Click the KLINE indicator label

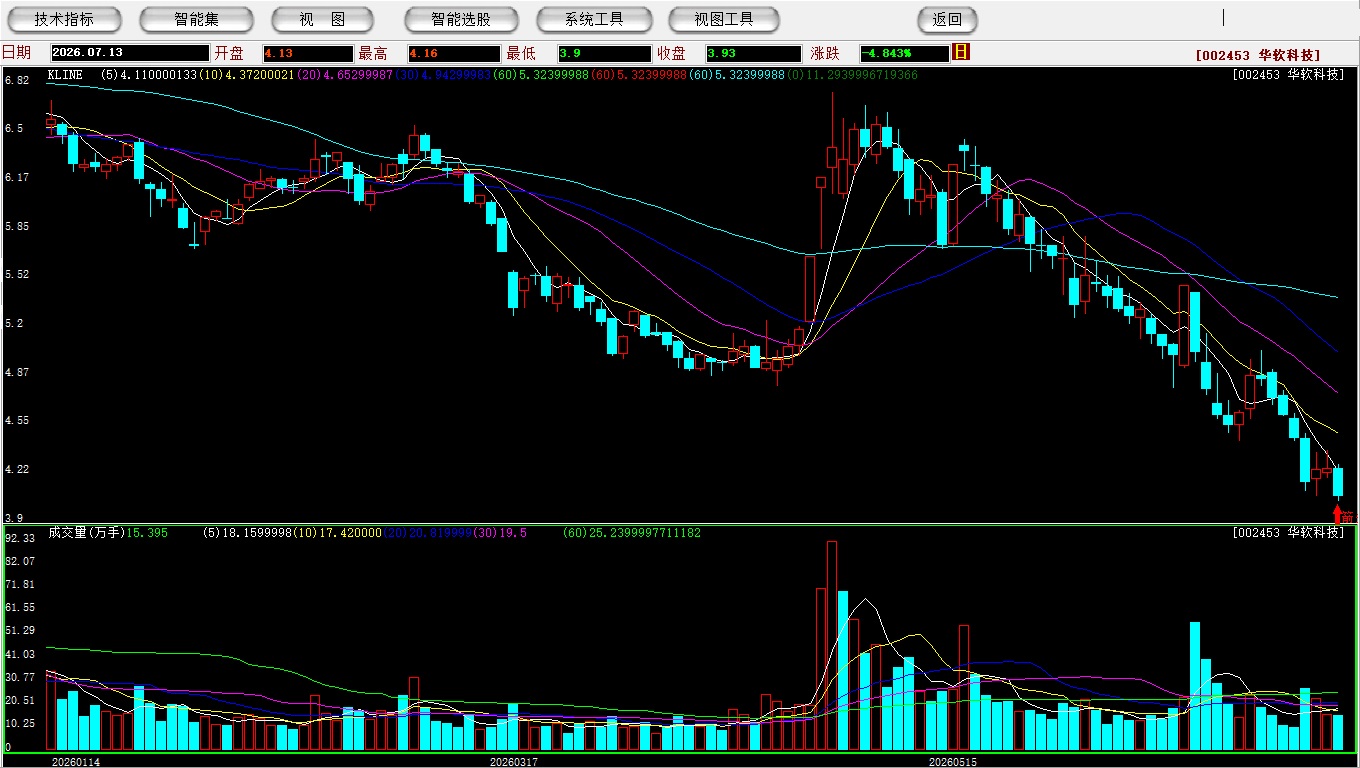(x=65, y=75)
